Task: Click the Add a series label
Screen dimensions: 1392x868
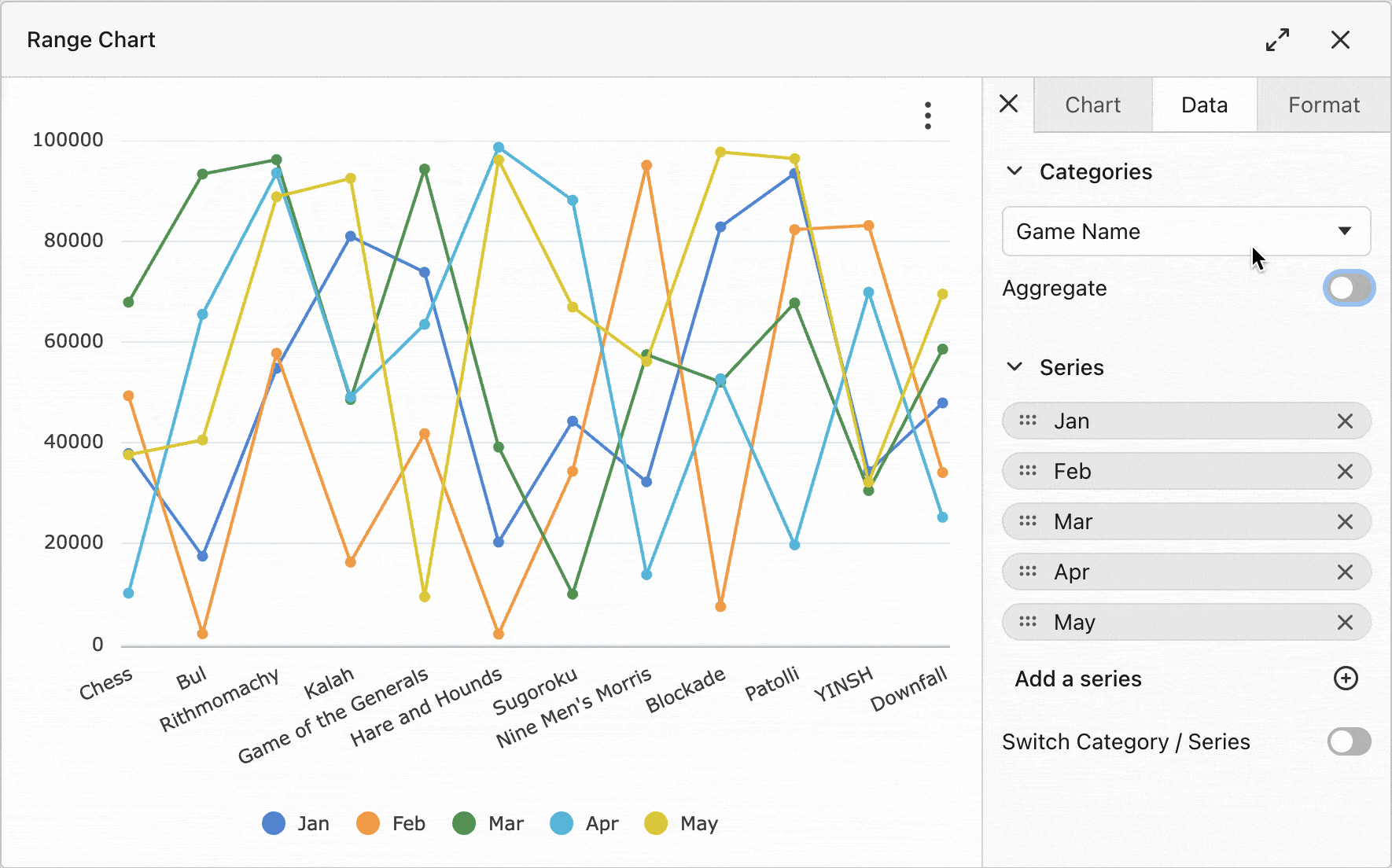Action: coord(1078,679)
